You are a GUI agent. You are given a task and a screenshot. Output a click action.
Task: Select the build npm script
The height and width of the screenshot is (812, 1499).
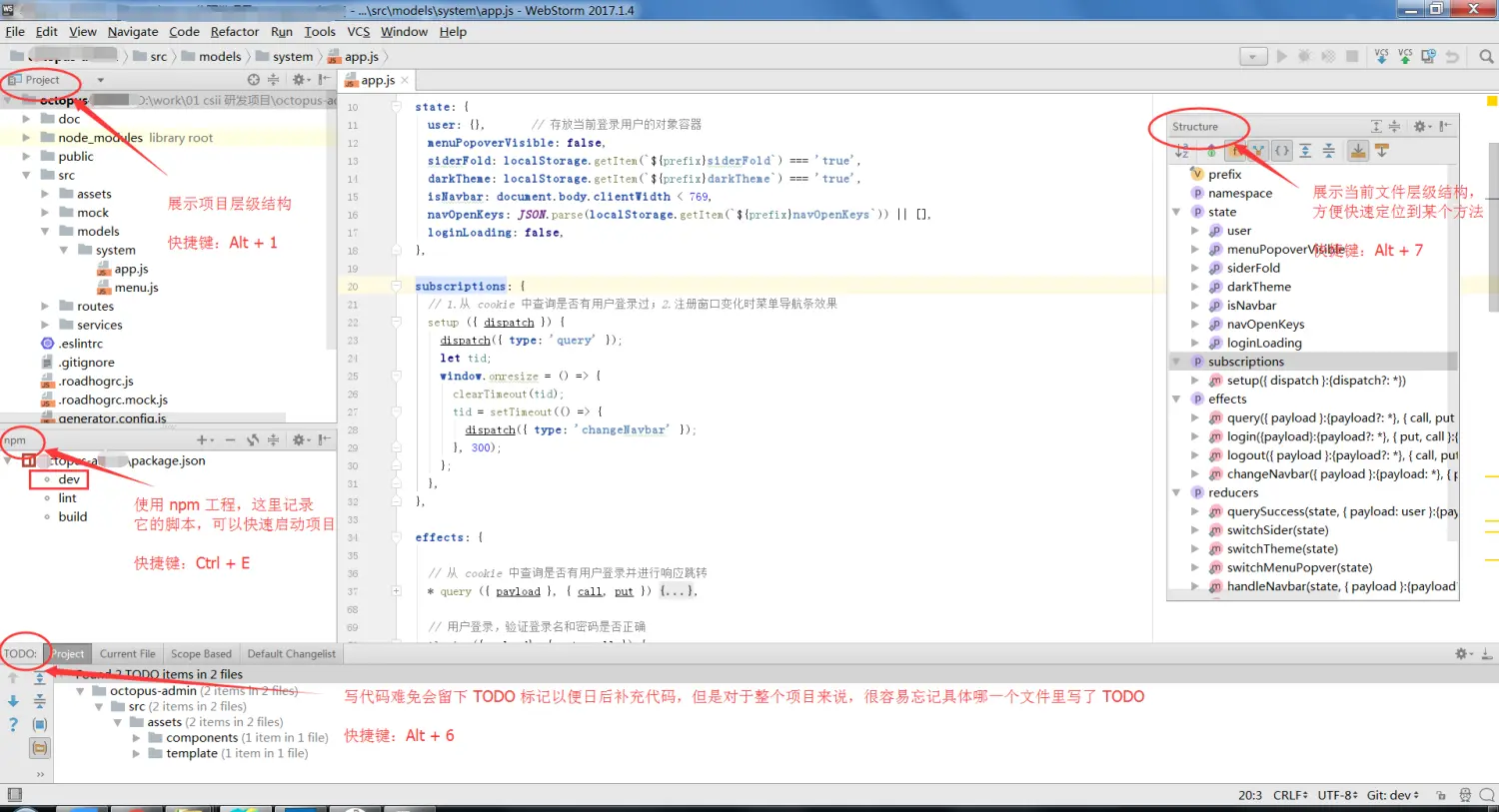click(73, 516)
